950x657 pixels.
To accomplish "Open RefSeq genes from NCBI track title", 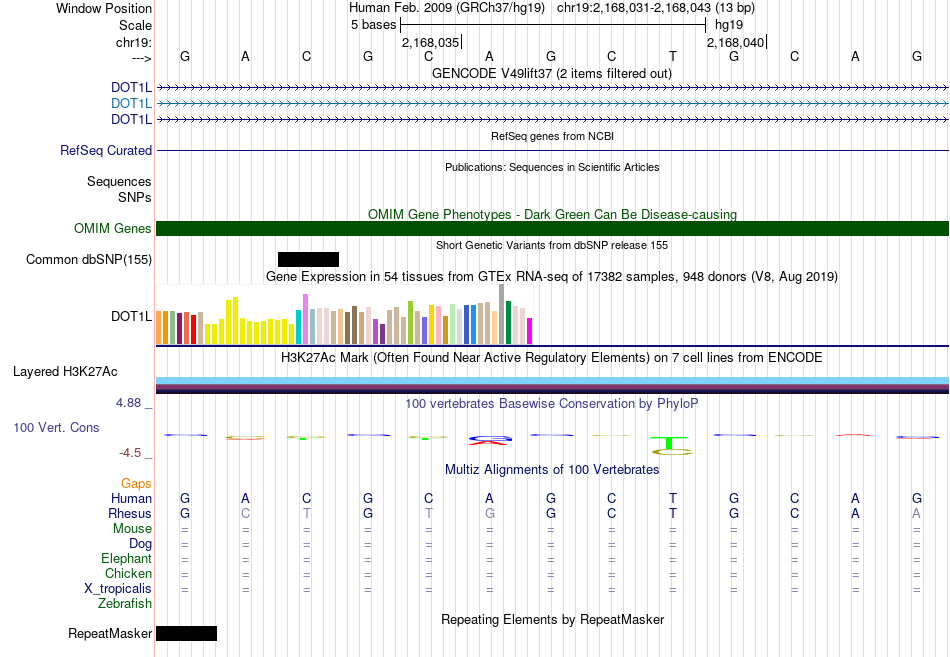I will click(x=552, y=136).
